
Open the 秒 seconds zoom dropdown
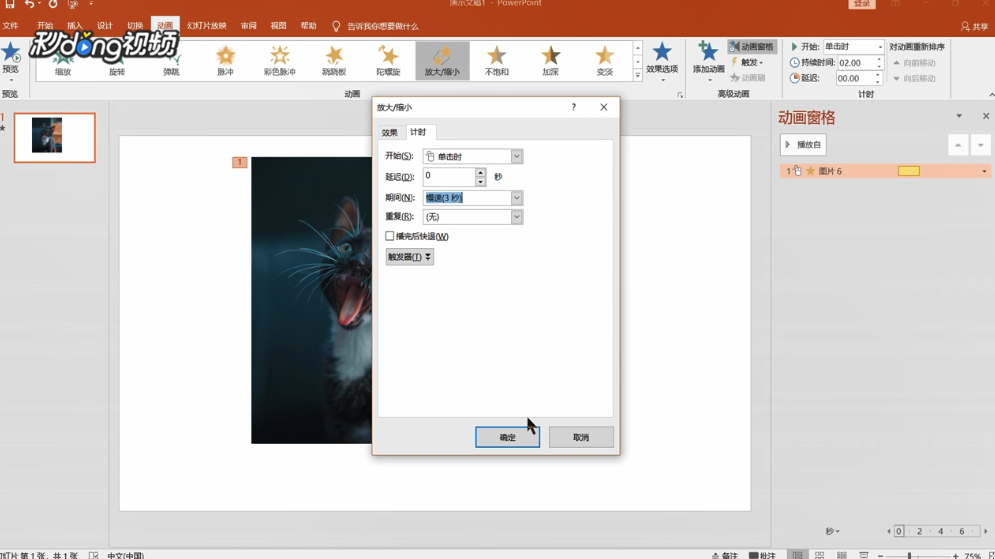pyautogui.click(x=833, y=531)
